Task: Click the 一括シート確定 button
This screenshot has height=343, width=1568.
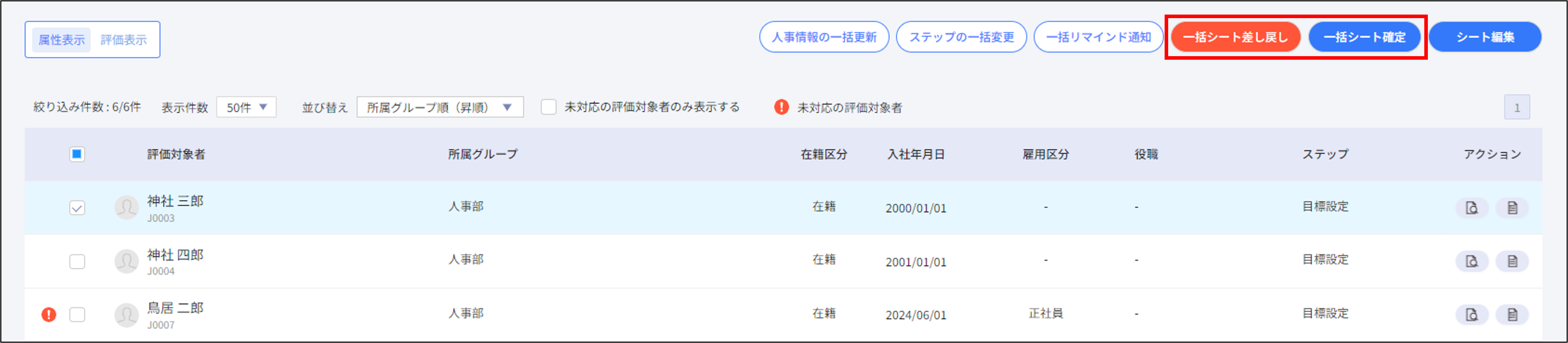Action: click(x=1365, y=37)
